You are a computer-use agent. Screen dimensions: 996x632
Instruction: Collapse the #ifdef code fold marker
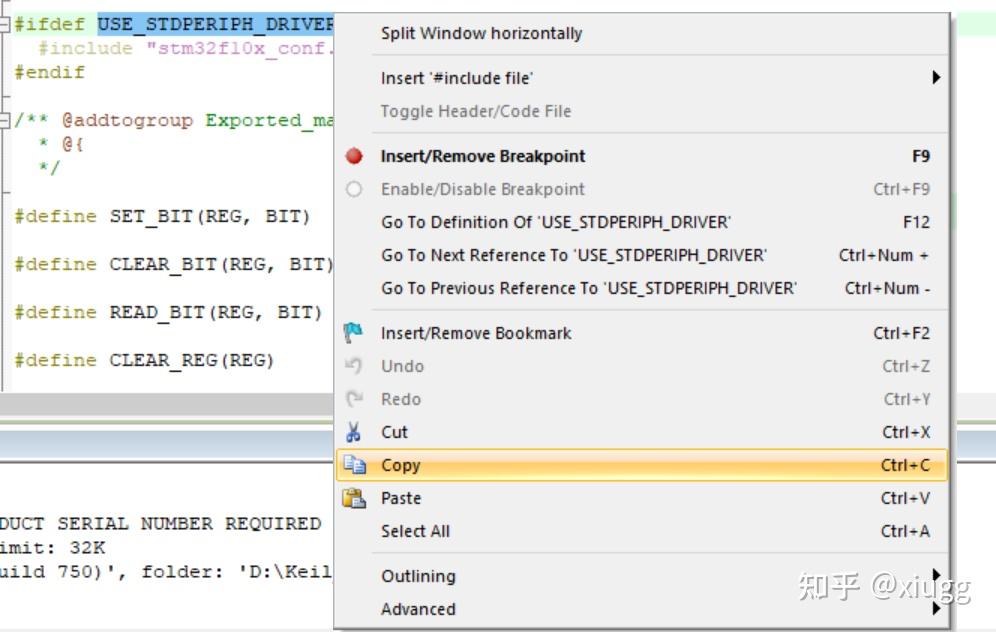point(4,24)
